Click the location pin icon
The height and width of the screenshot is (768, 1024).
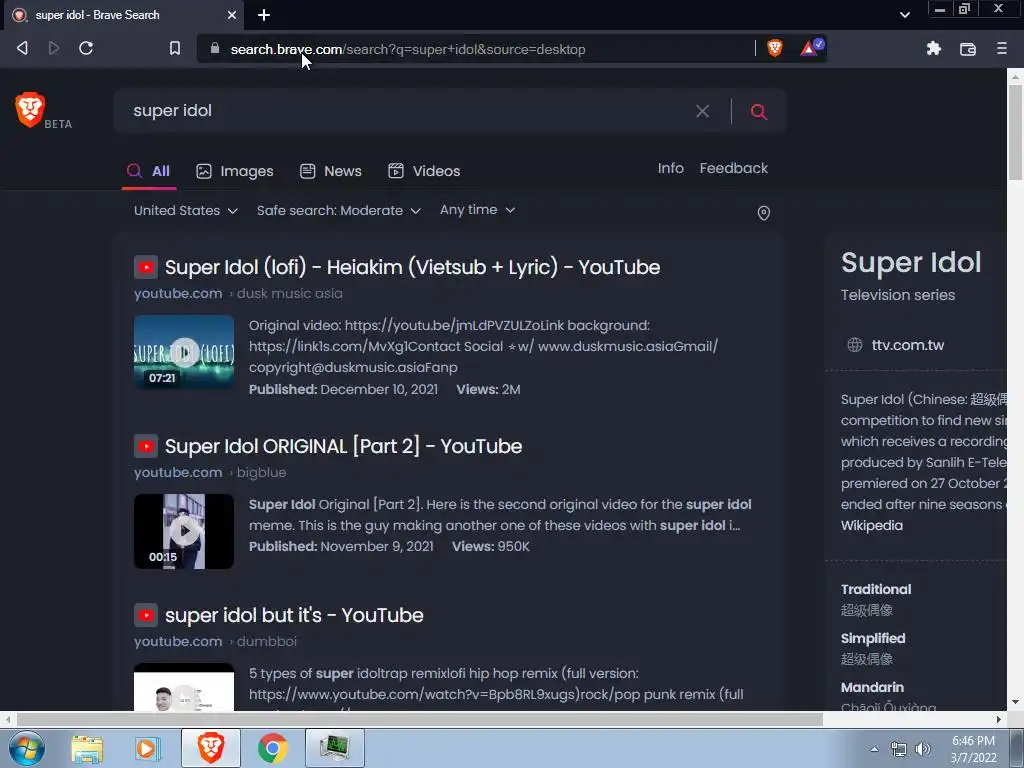pos(763,213)
